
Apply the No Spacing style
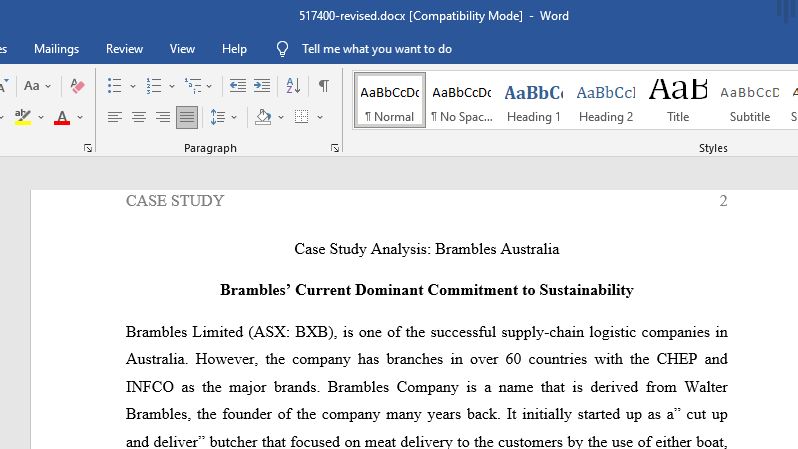point(462,100)
